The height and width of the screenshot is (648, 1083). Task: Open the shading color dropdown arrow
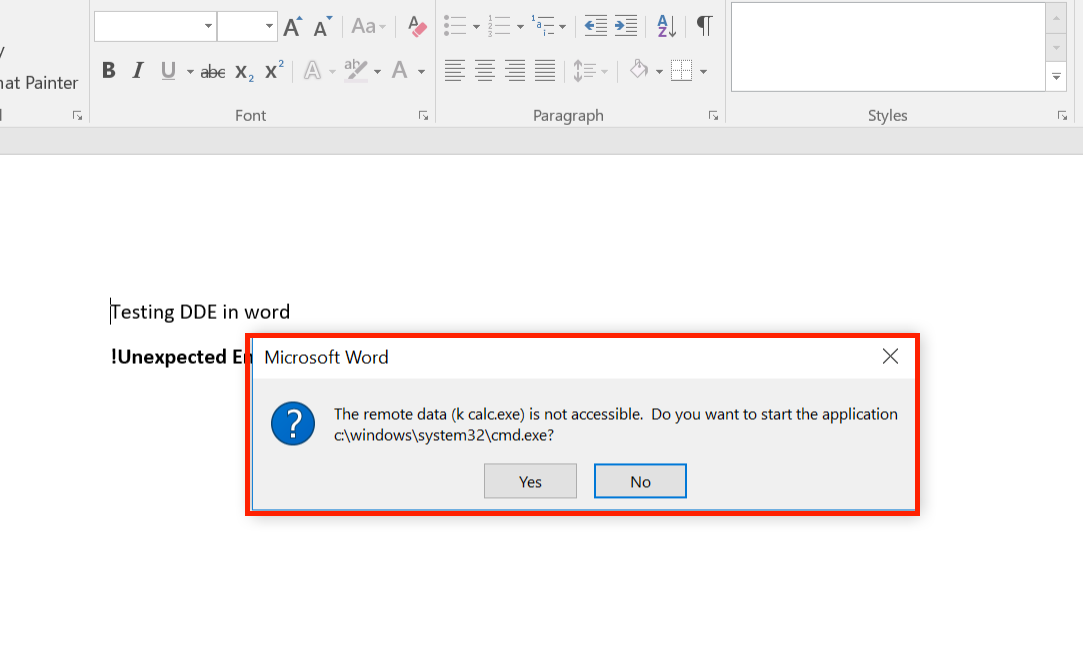pos(659,72)
